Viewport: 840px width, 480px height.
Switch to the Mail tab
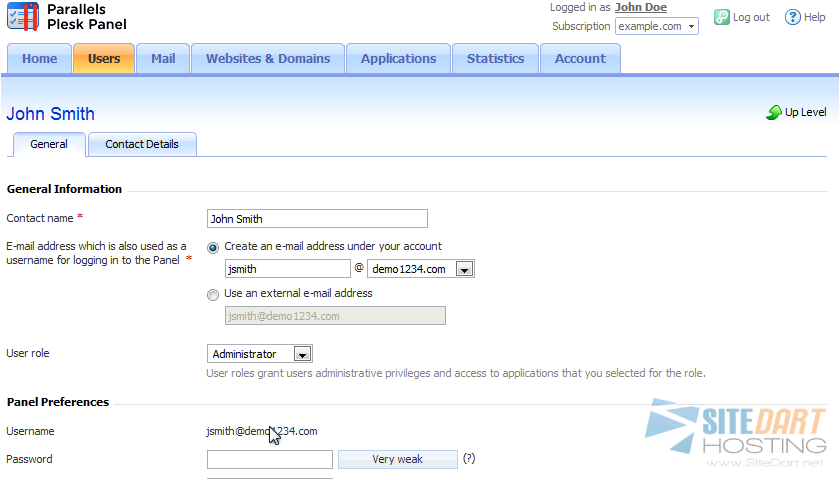tap(163, 58)
